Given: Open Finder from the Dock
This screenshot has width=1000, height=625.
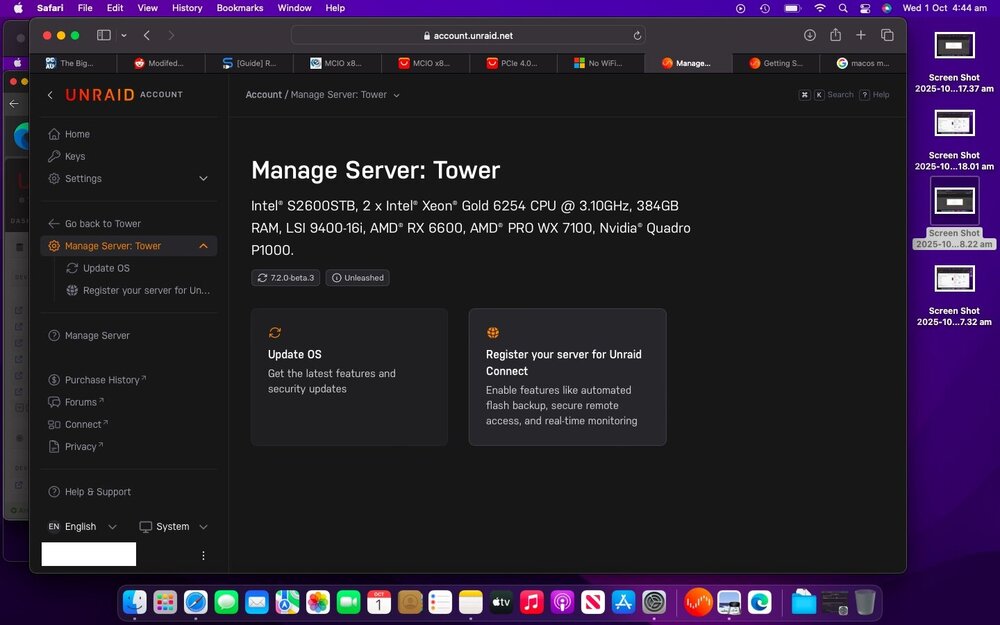Looking at the screenshot, I should (x=135, y=602).
